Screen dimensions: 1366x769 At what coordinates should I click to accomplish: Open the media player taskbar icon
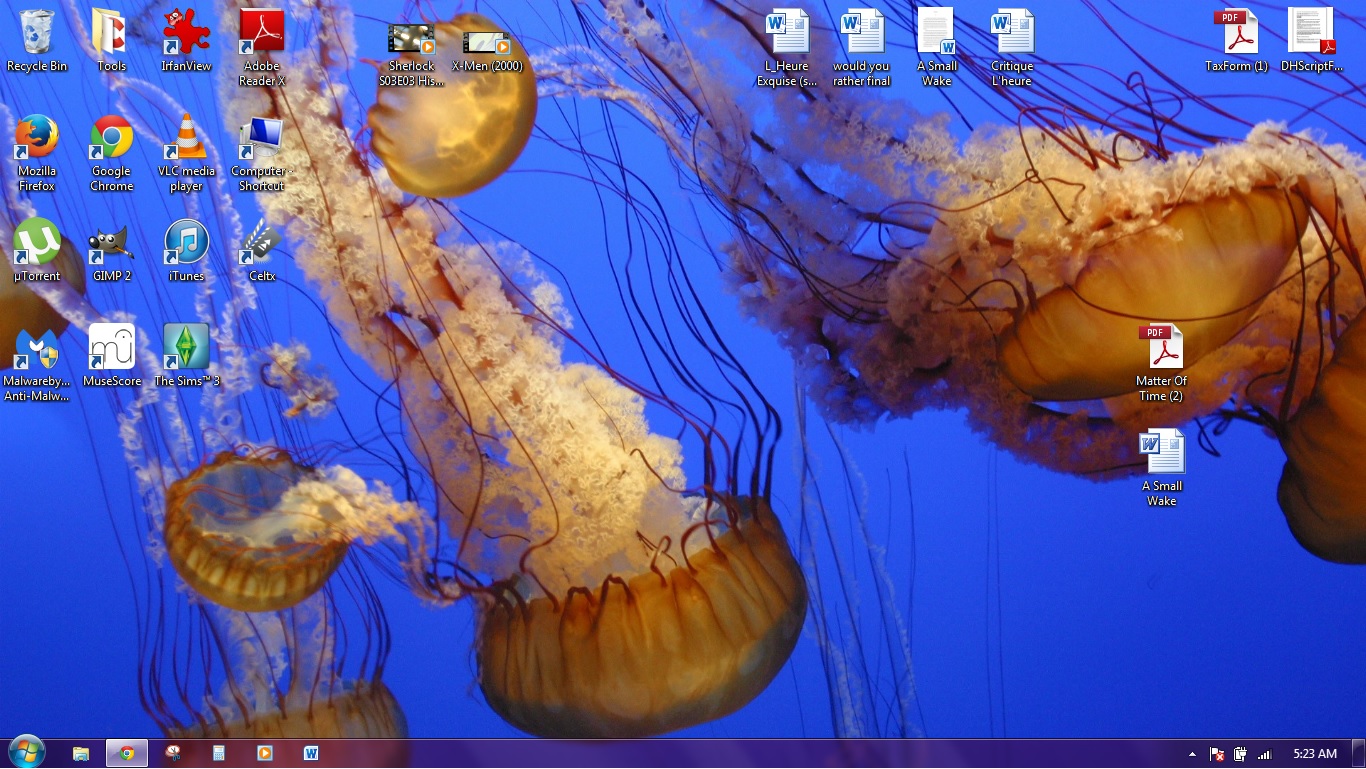[265, 753]
